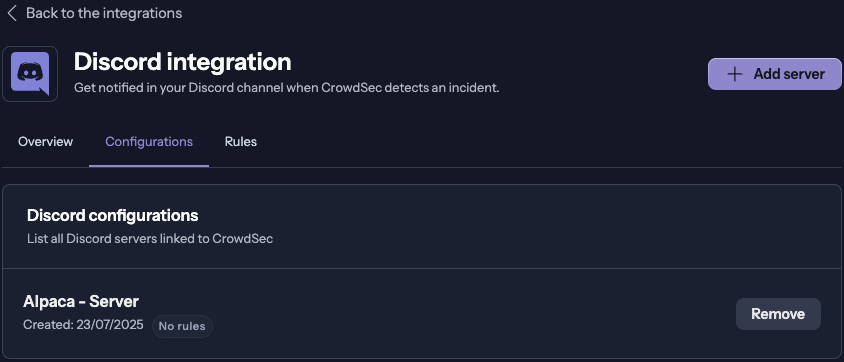The width and height of the screenshot is (844, 362).
Task: Open the Rules tab
Action: coord(241,142)
